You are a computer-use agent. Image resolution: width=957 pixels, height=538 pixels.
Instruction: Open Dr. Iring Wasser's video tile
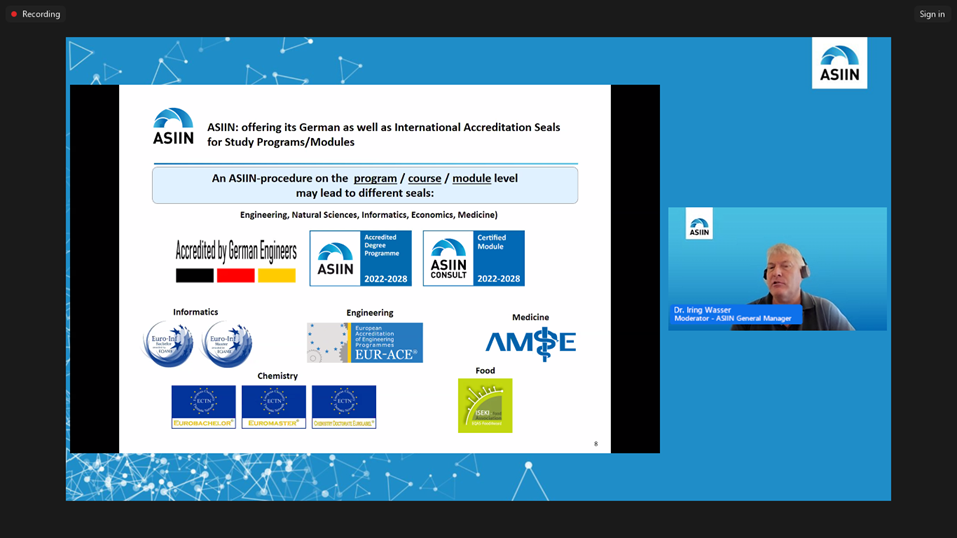coord(777,269)
